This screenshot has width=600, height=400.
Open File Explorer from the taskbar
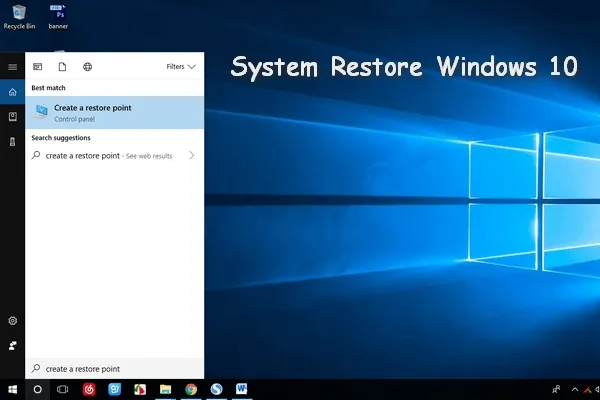(x=165, y=388)
